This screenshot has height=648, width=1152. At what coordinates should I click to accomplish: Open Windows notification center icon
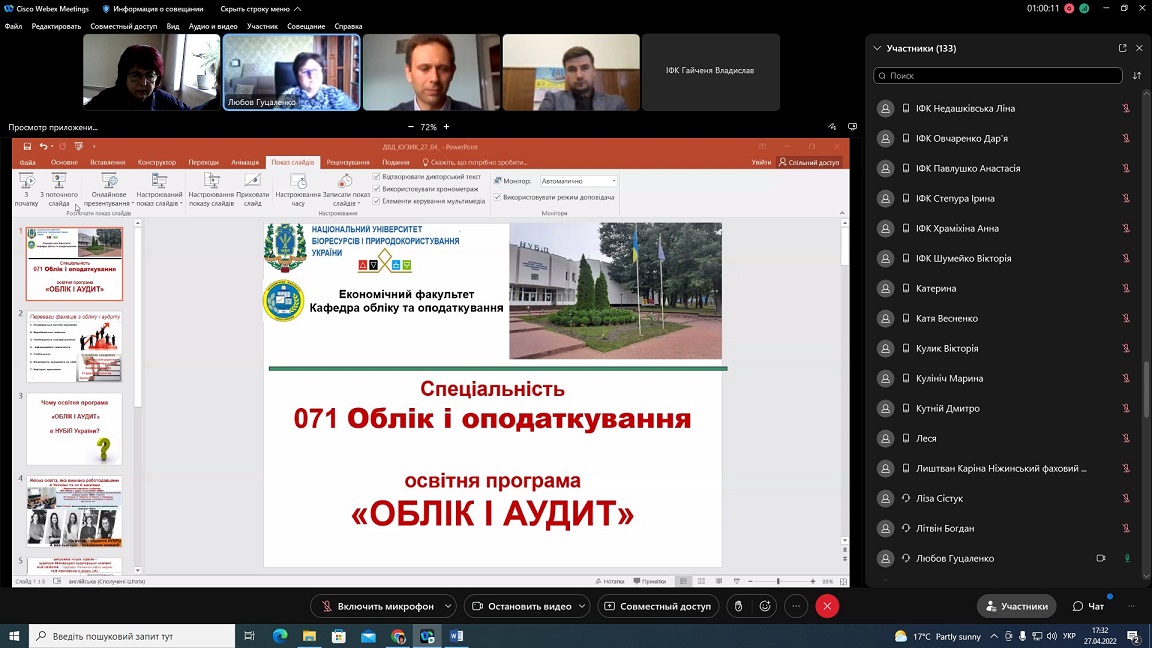point(1134,636)
